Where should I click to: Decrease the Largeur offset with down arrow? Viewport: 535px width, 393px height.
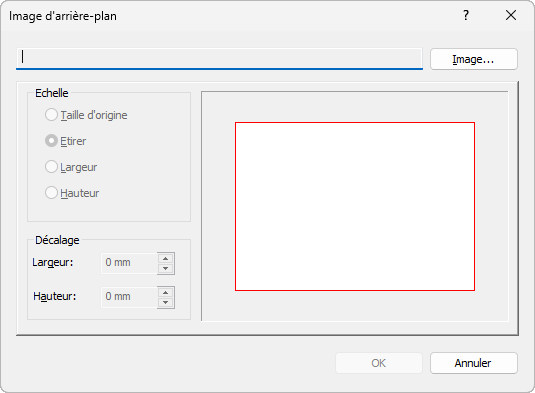[166, 268]
